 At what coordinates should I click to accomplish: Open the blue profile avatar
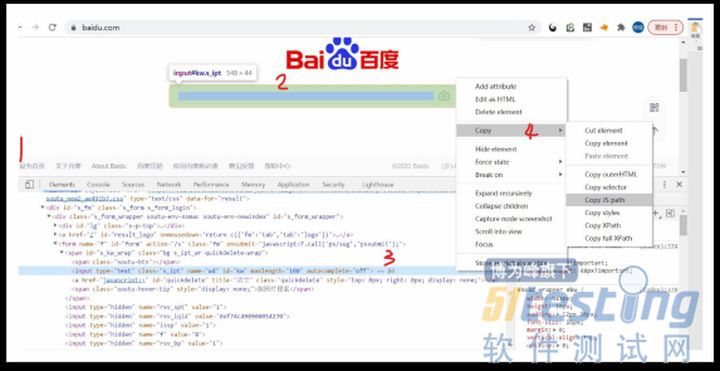pos(638,27)
